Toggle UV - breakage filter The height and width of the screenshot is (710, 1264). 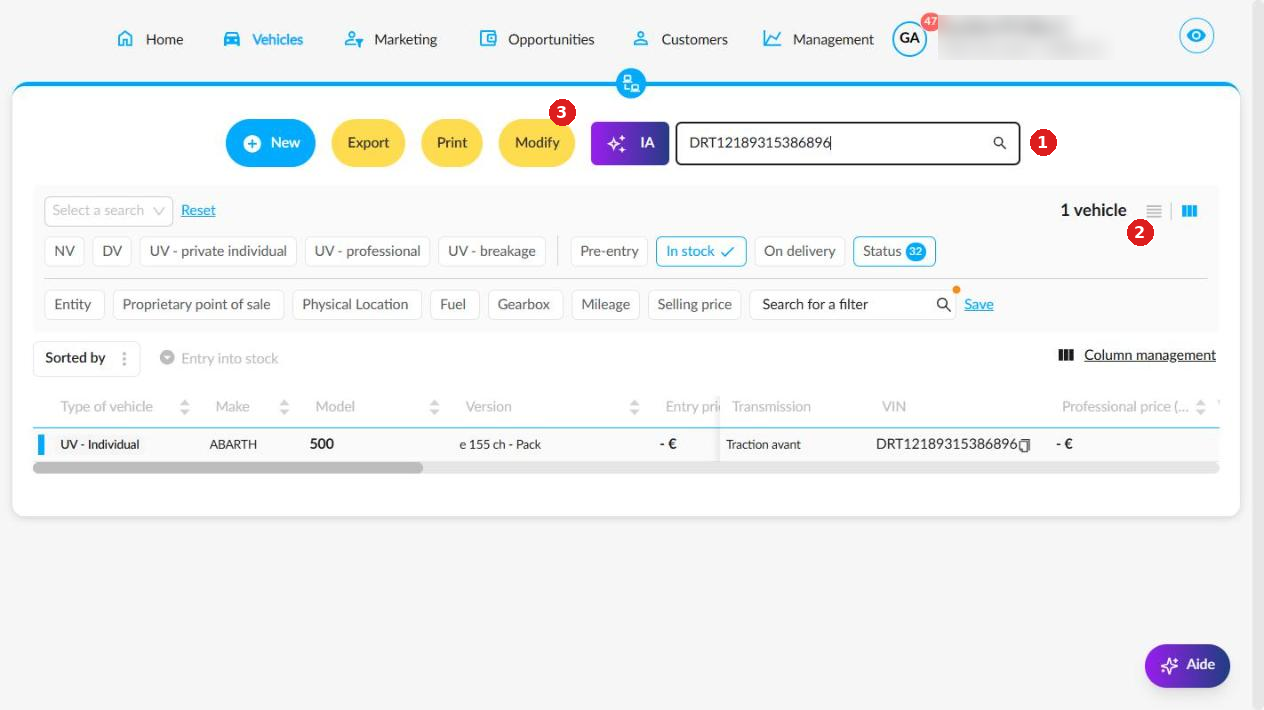491,251
